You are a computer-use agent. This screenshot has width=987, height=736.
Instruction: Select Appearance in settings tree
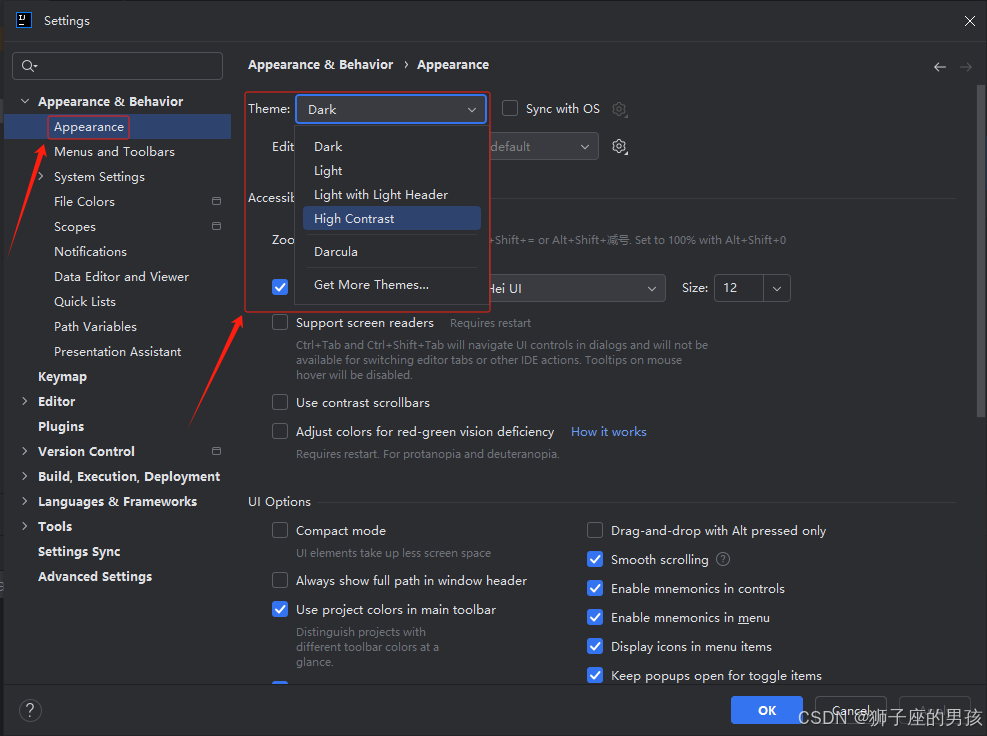[118, 127]
